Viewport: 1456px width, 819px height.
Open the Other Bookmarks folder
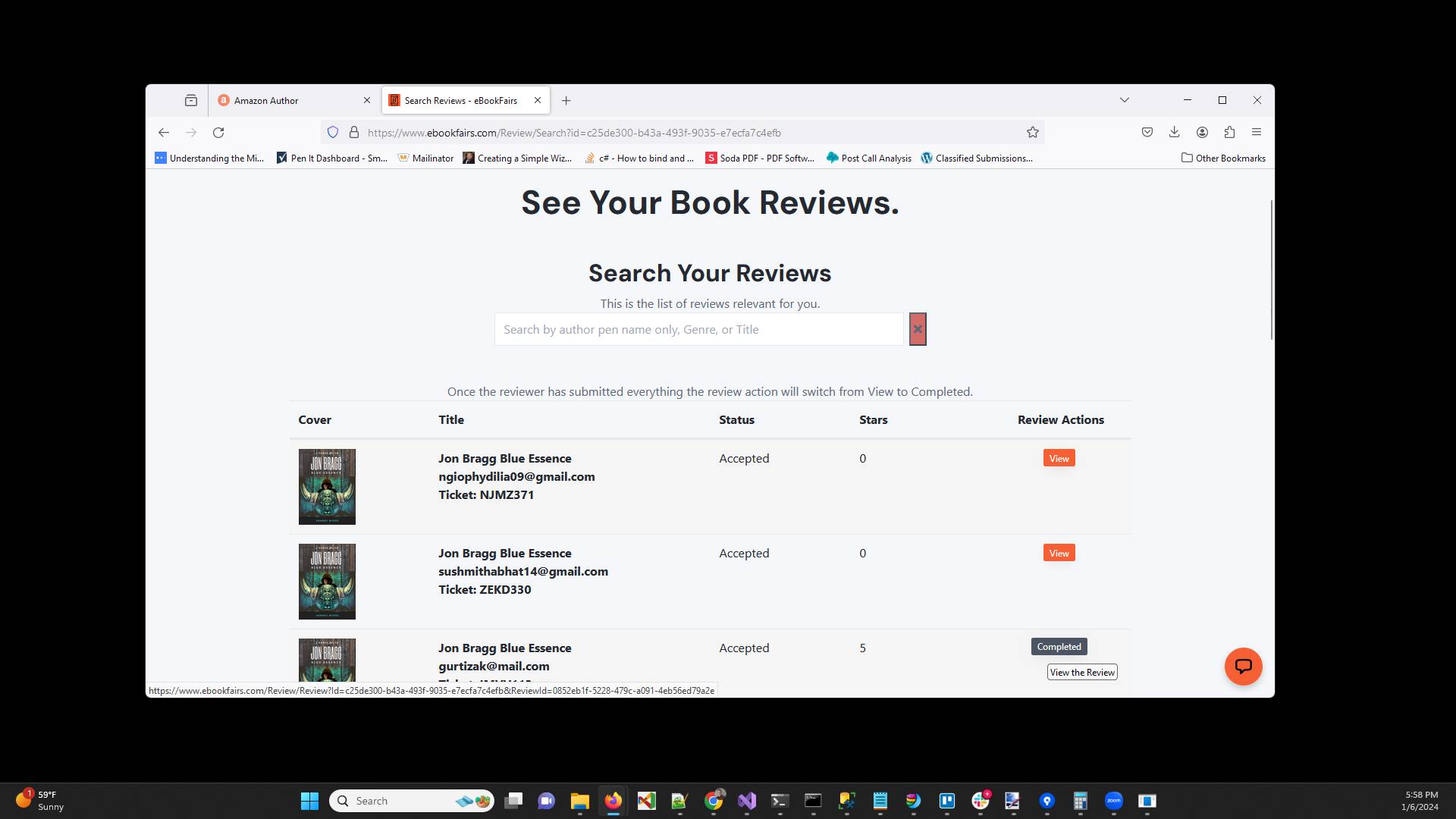pyautogui.click(x=1222, y=158)
